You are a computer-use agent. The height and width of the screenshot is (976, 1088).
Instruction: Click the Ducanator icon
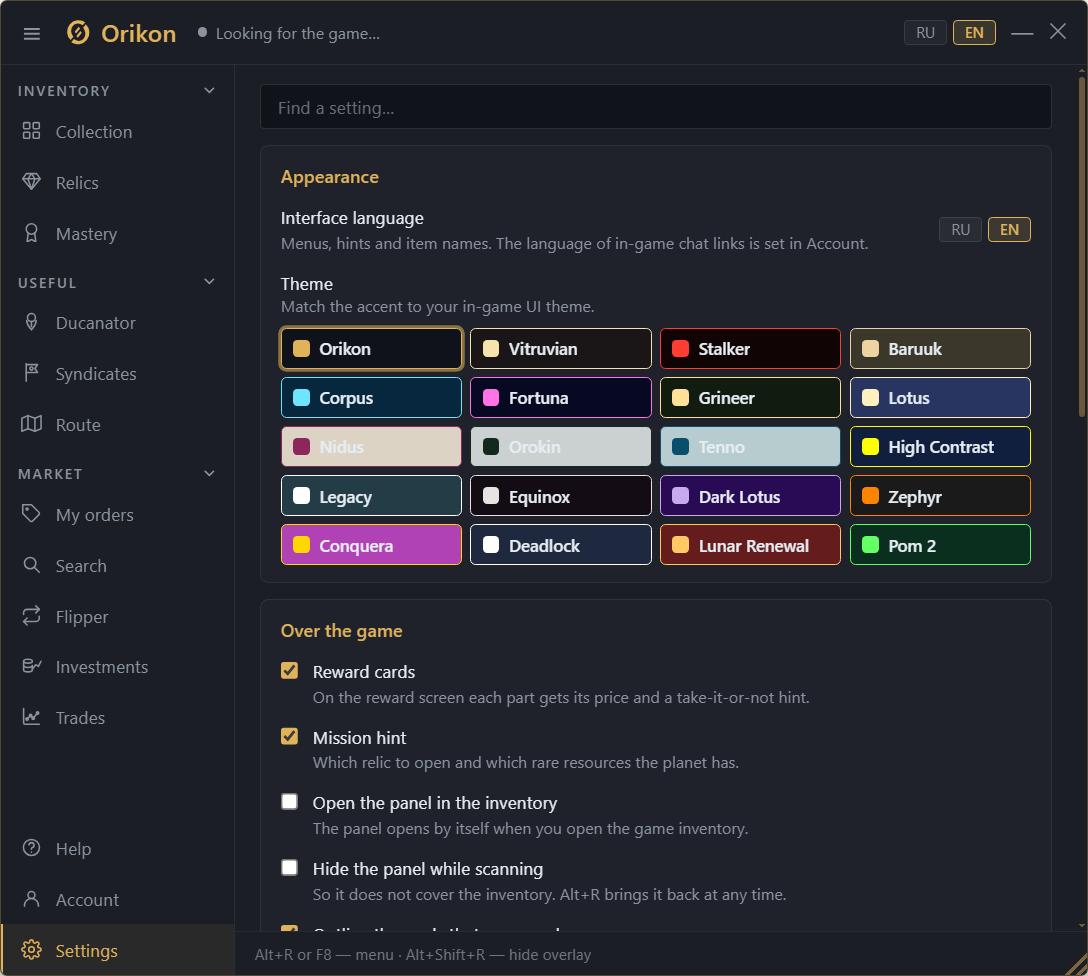[31, 322]
